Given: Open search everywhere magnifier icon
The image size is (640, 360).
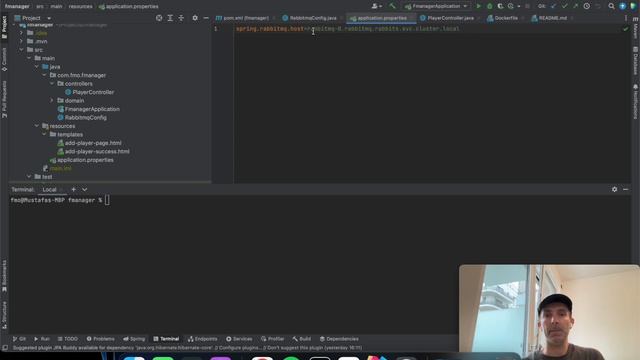Looking at the screenshot, I should point(611,6).
